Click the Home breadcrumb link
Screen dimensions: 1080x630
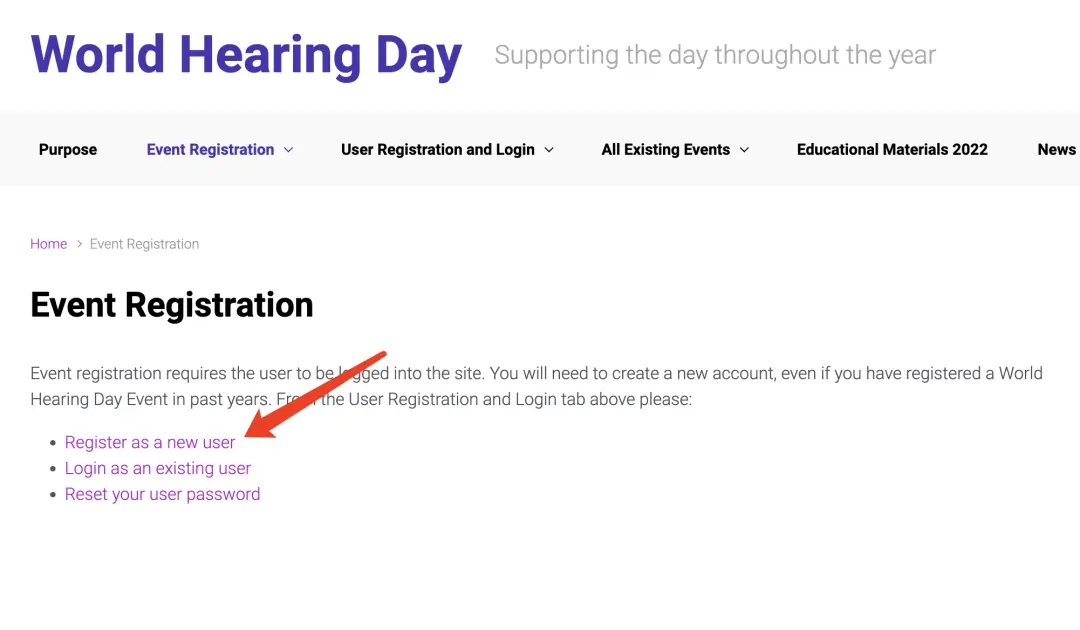(x=48, y=244)
